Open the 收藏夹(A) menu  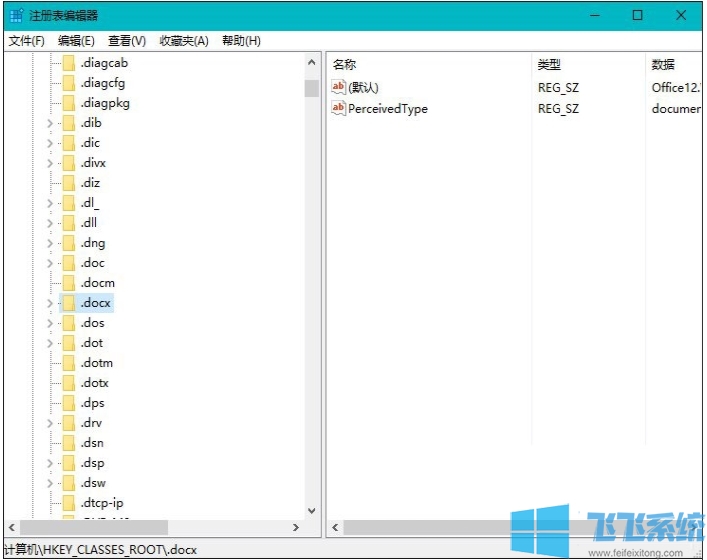(x=184, y=41)
